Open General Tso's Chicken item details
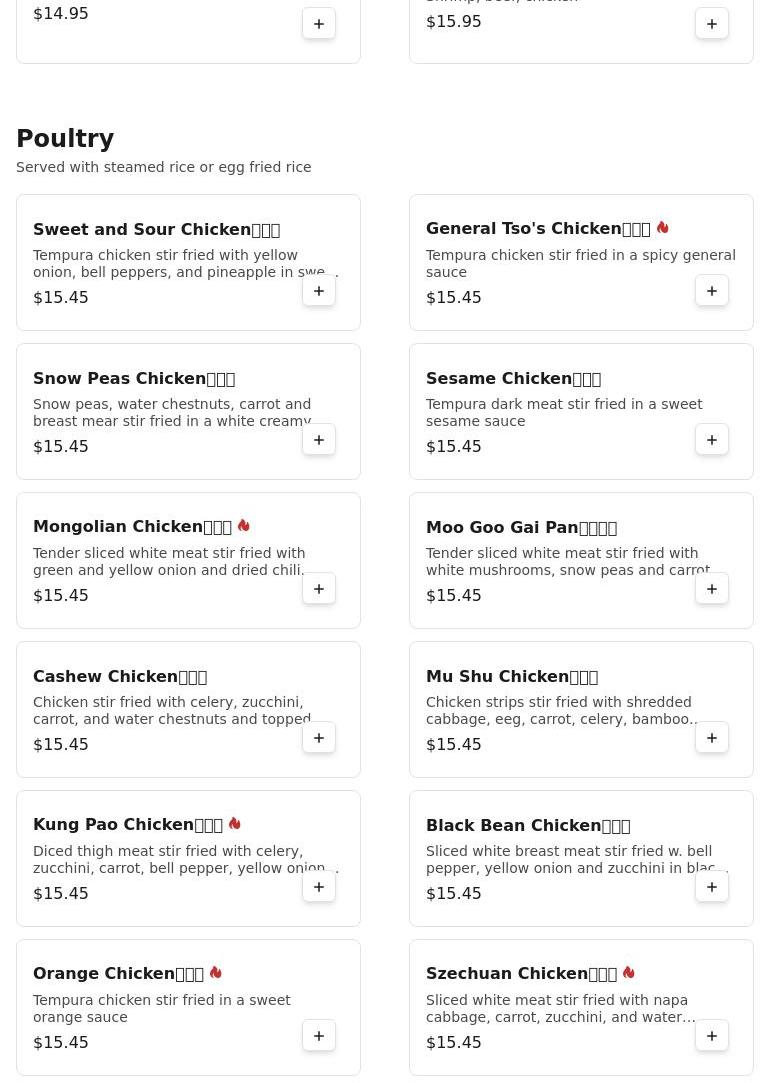Image resolution: width=770 pixels, height=1083 pixels. pos(538,229)
